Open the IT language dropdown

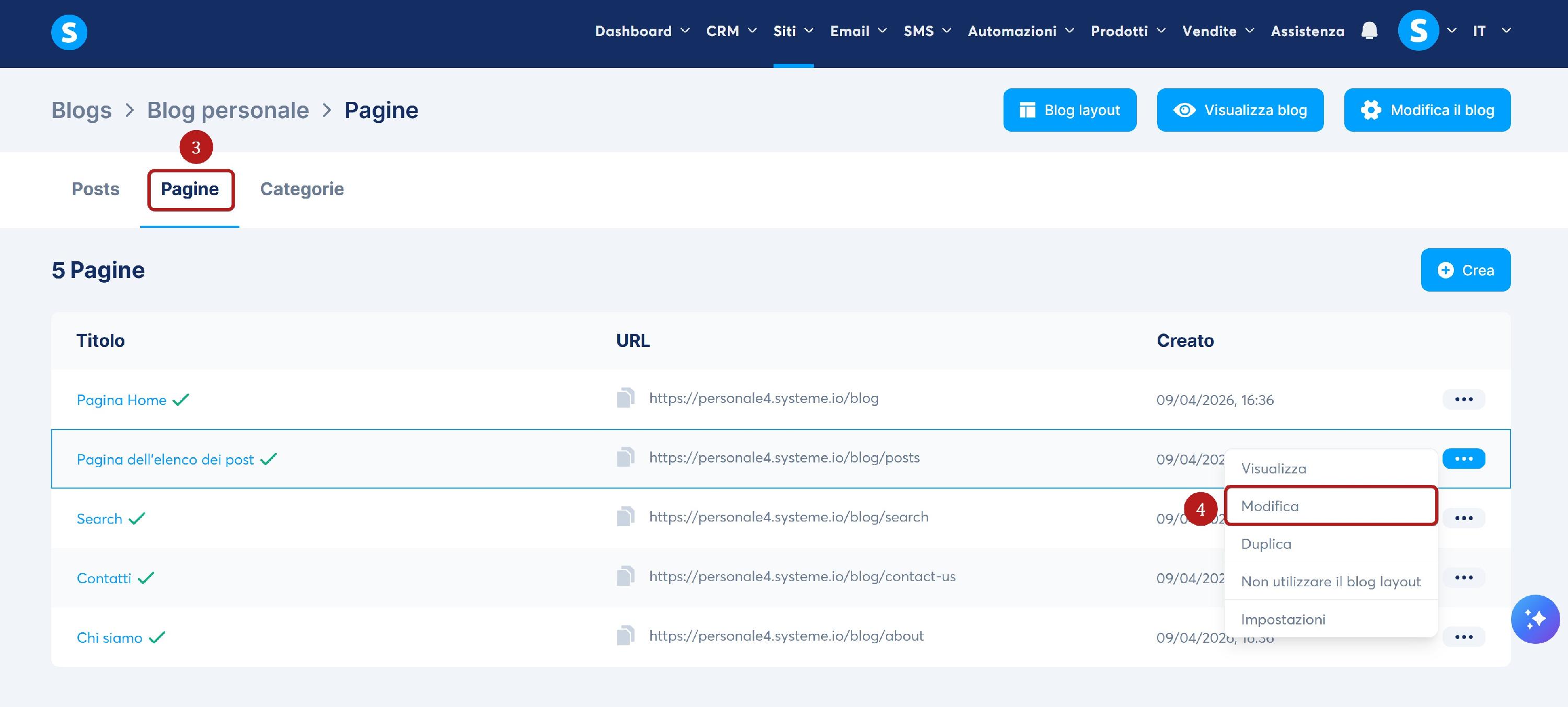[x=1491, y=31]
